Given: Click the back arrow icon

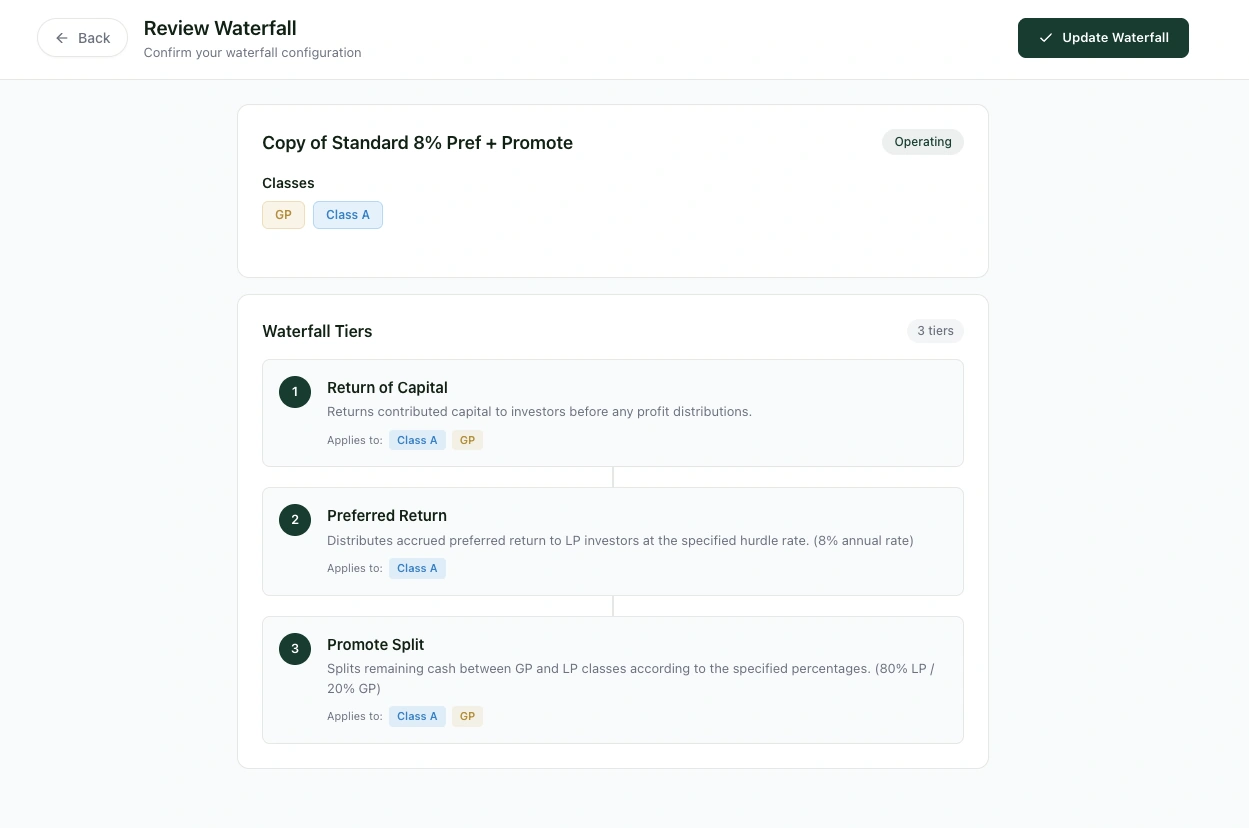Looking at the screenshot, I should tap(62, 37).
